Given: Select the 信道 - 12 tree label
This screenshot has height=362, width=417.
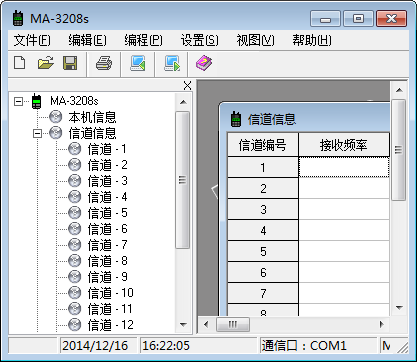Looking at the screenshot, I should 111,325.
